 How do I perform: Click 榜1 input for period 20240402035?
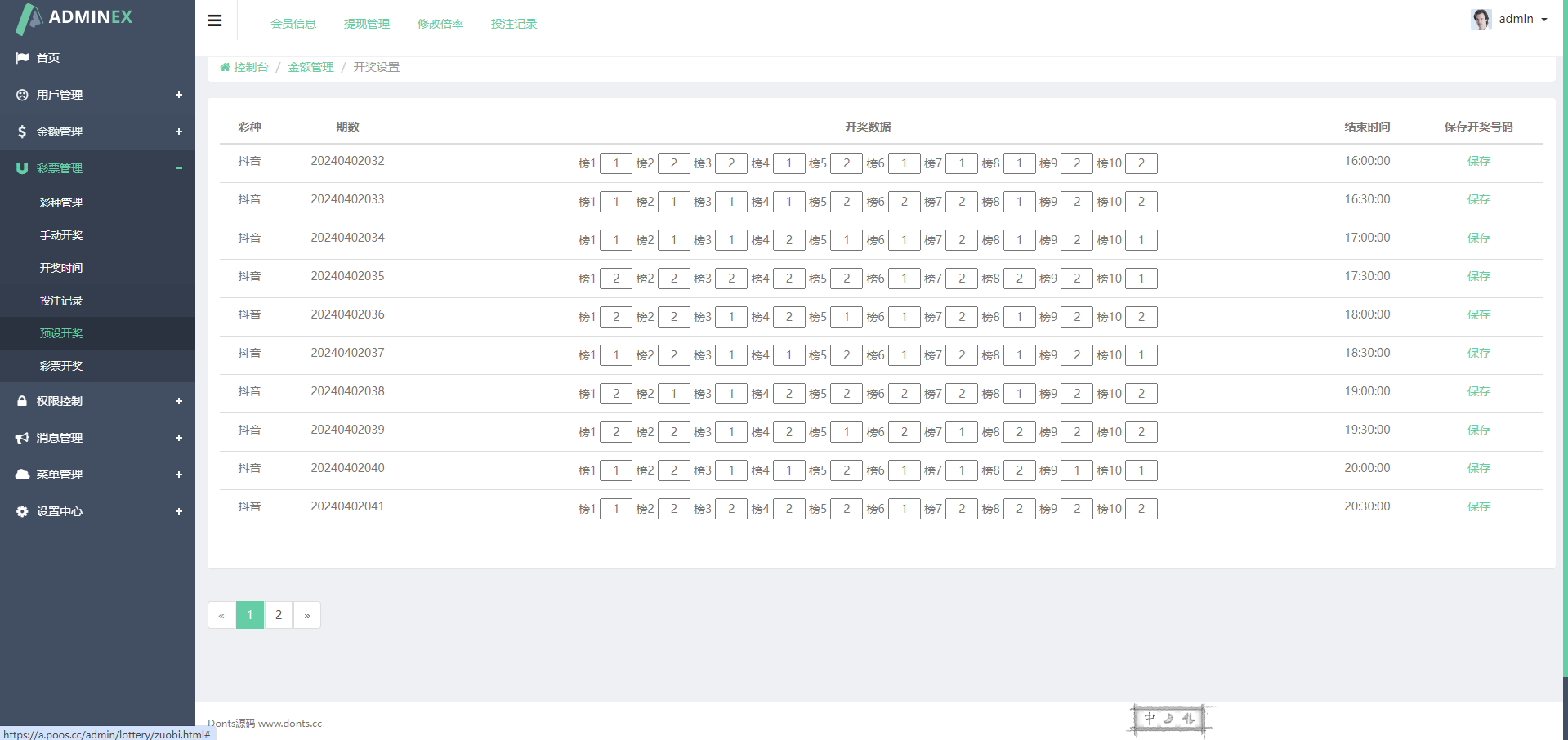[x=616, y=279]
